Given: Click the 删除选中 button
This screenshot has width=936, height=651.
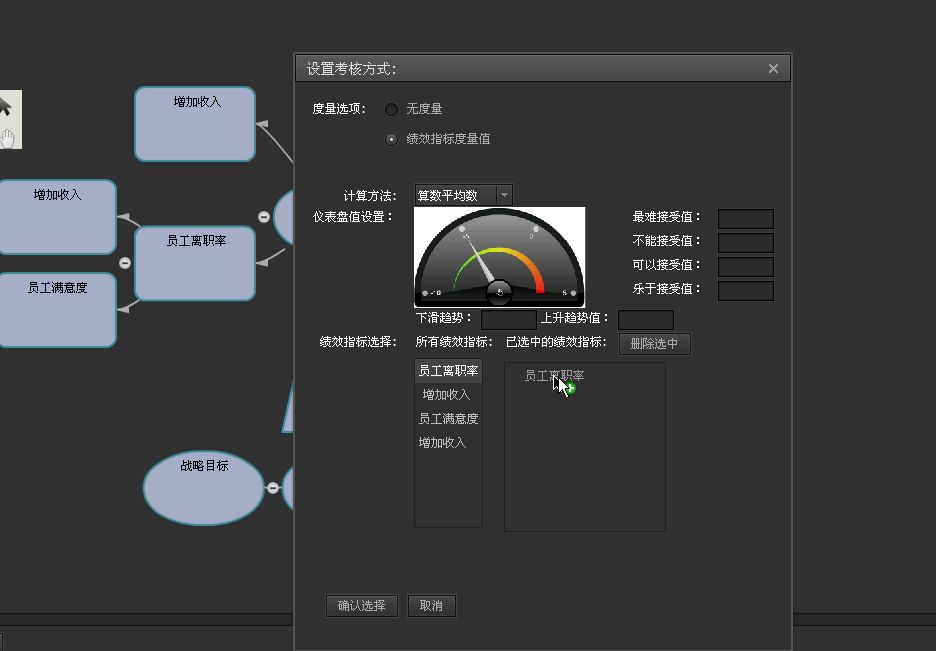Looking at the screenshot, I should (x=655, y=344).
